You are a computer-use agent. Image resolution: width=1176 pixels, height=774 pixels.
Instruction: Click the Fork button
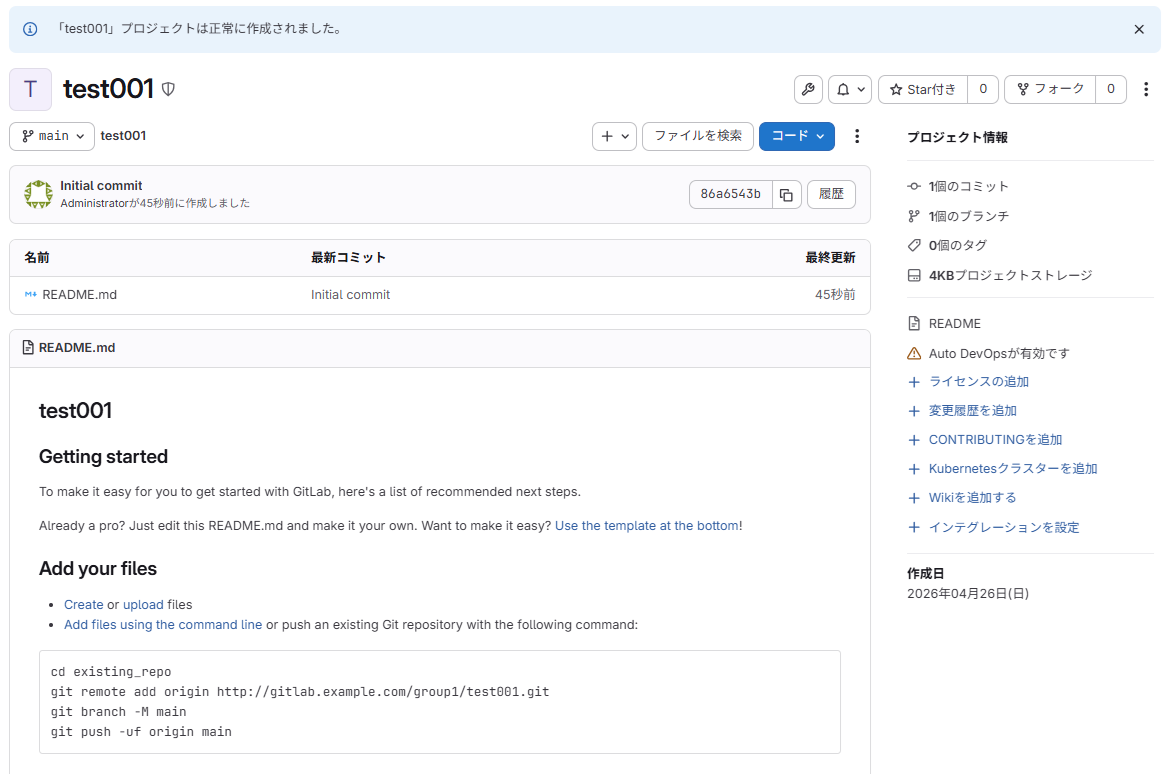pyautogui.click(x=1050, y=90)
